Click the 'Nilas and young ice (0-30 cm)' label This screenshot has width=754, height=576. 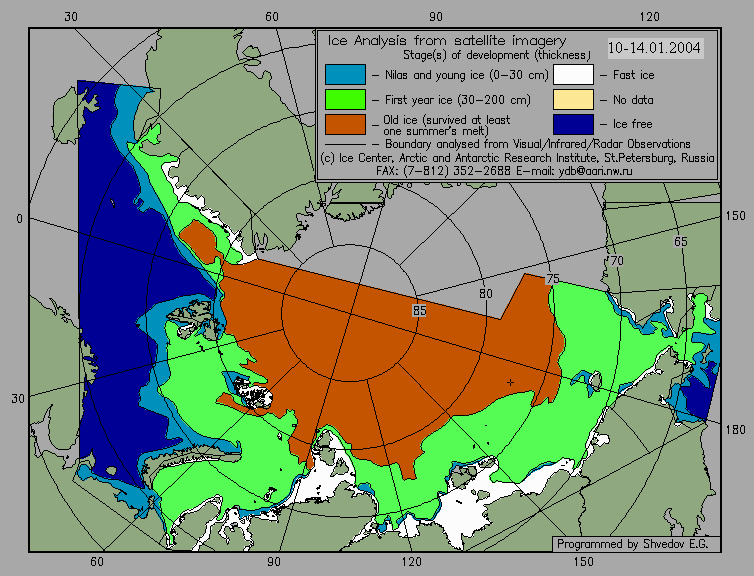tap(466, 75)
